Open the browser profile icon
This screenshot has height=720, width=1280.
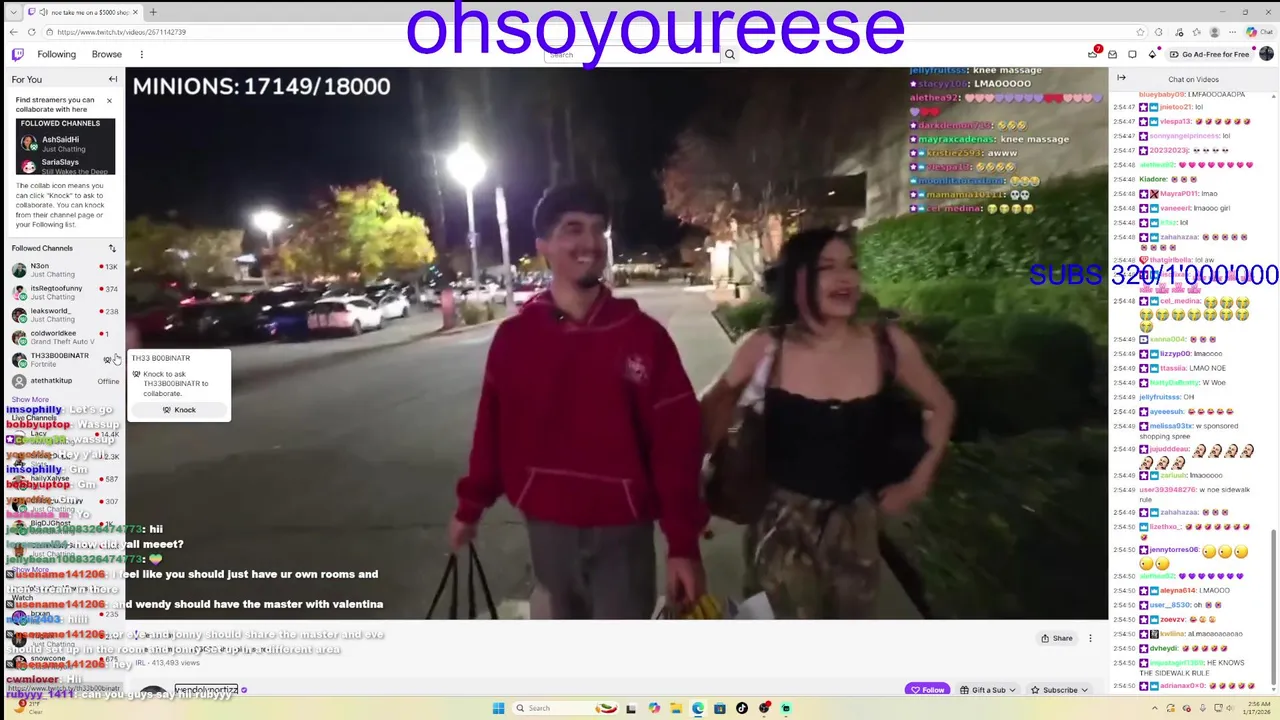tap(1214, 32)
